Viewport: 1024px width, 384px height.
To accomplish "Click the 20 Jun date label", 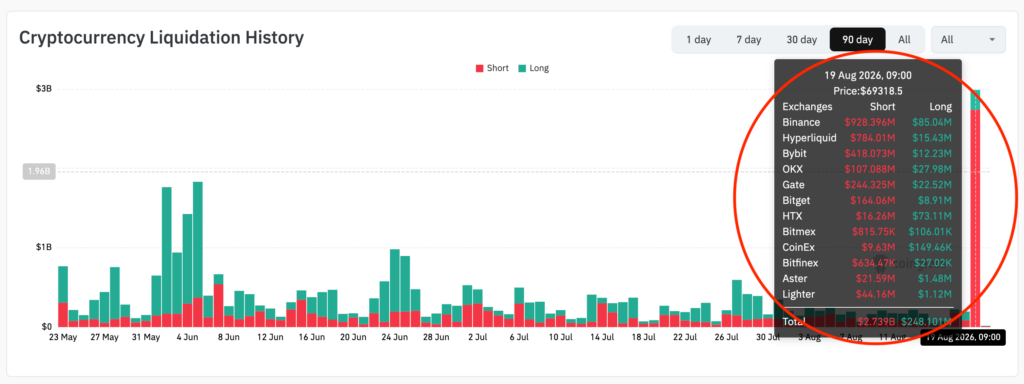I will click(353, 338).
